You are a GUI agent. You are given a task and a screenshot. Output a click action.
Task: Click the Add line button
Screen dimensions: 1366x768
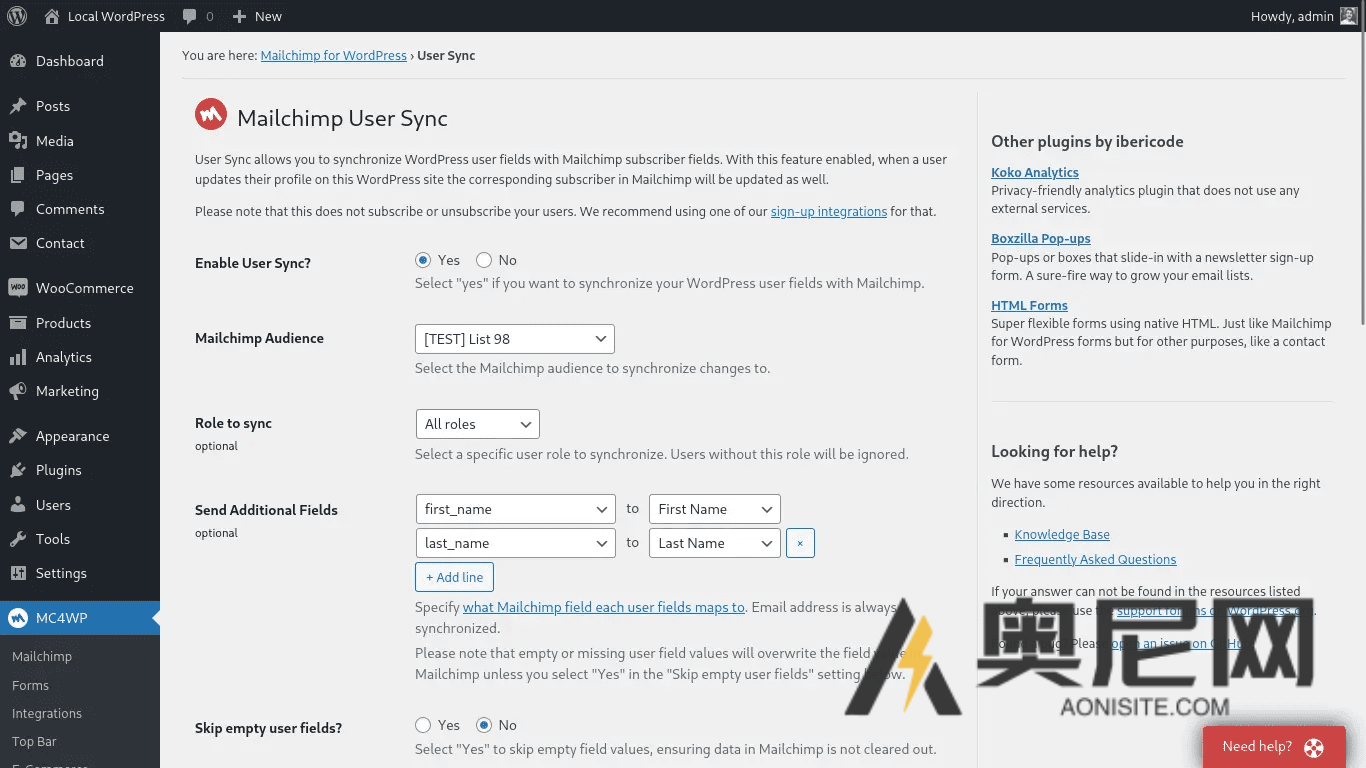click(454, 577)
